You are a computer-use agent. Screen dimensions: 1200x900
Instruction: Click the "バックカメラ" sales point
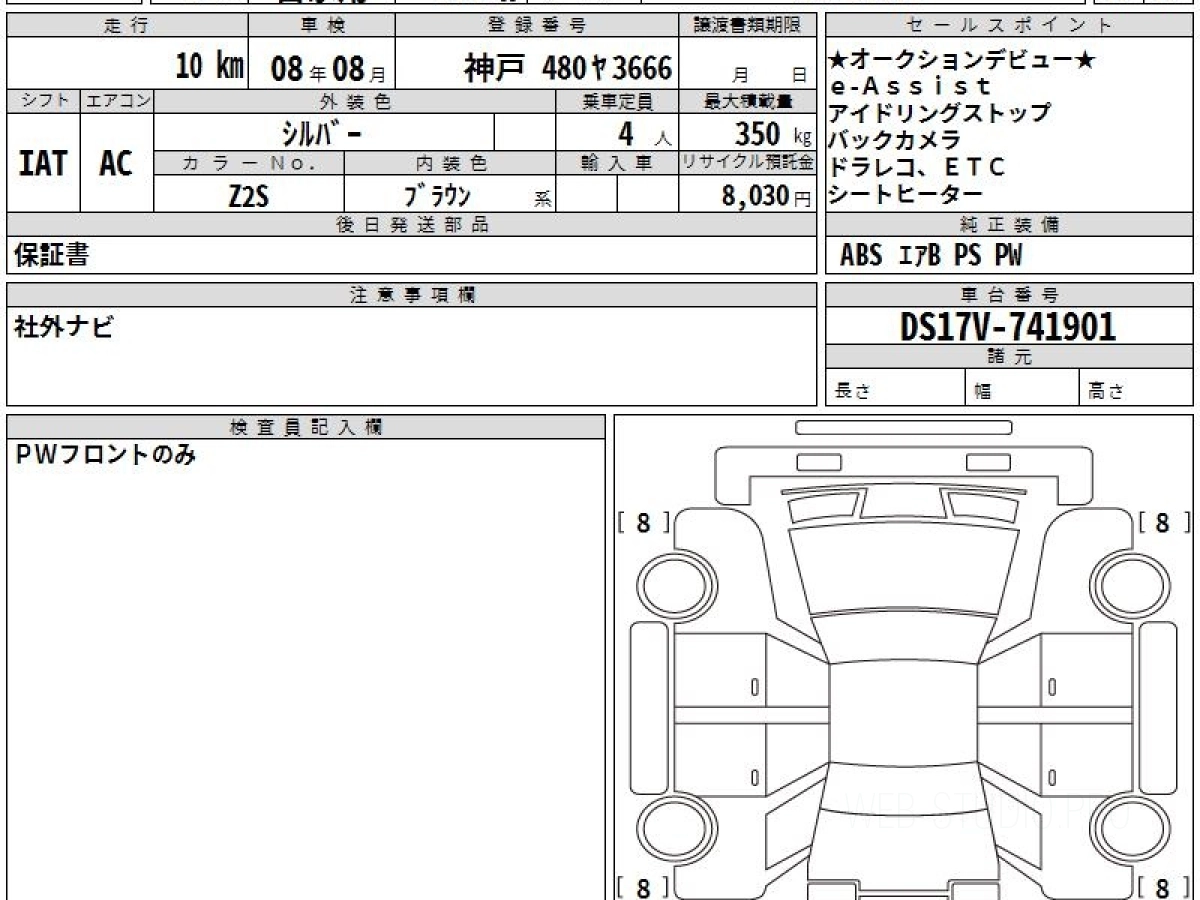tap(895, 139)
